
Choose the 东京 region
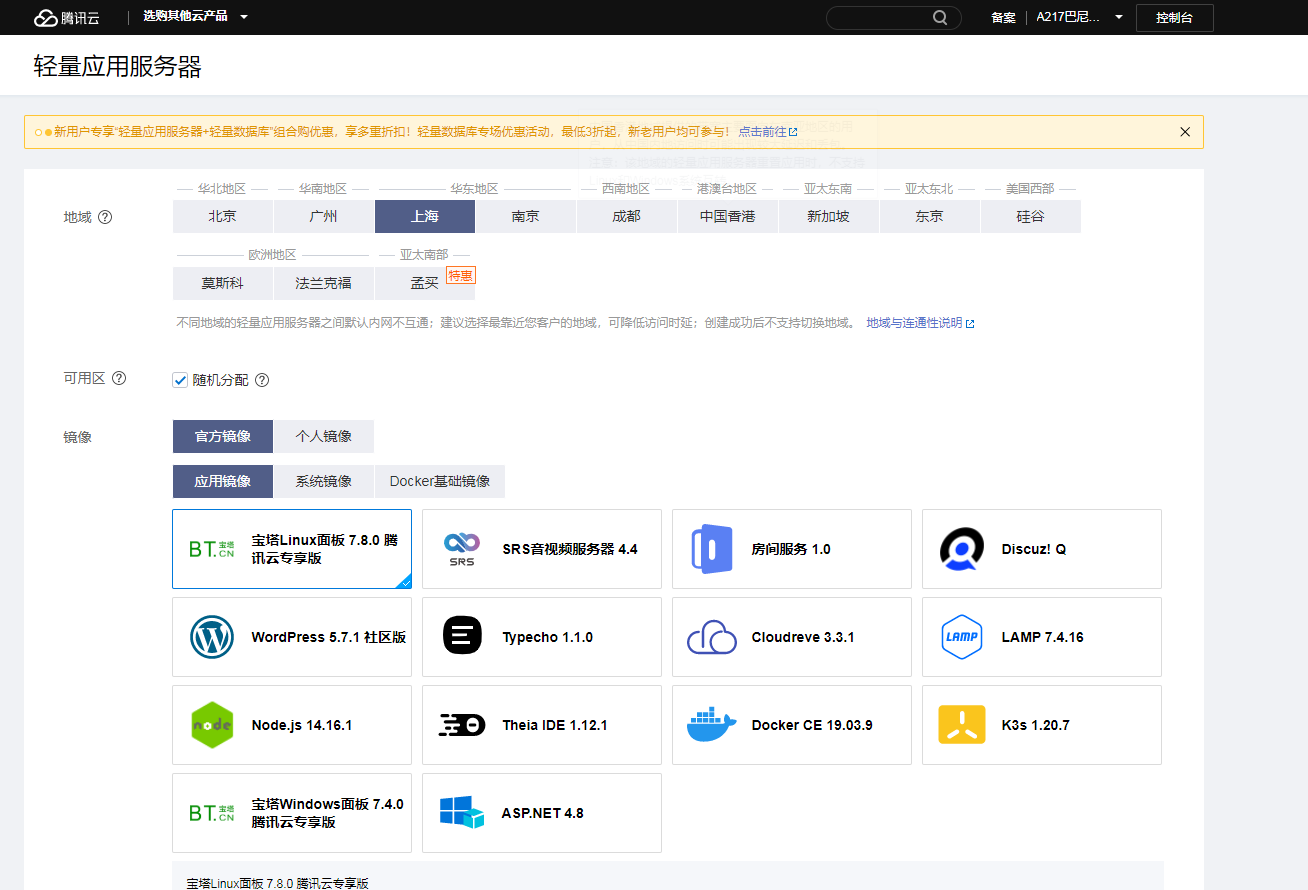point(930,216)
